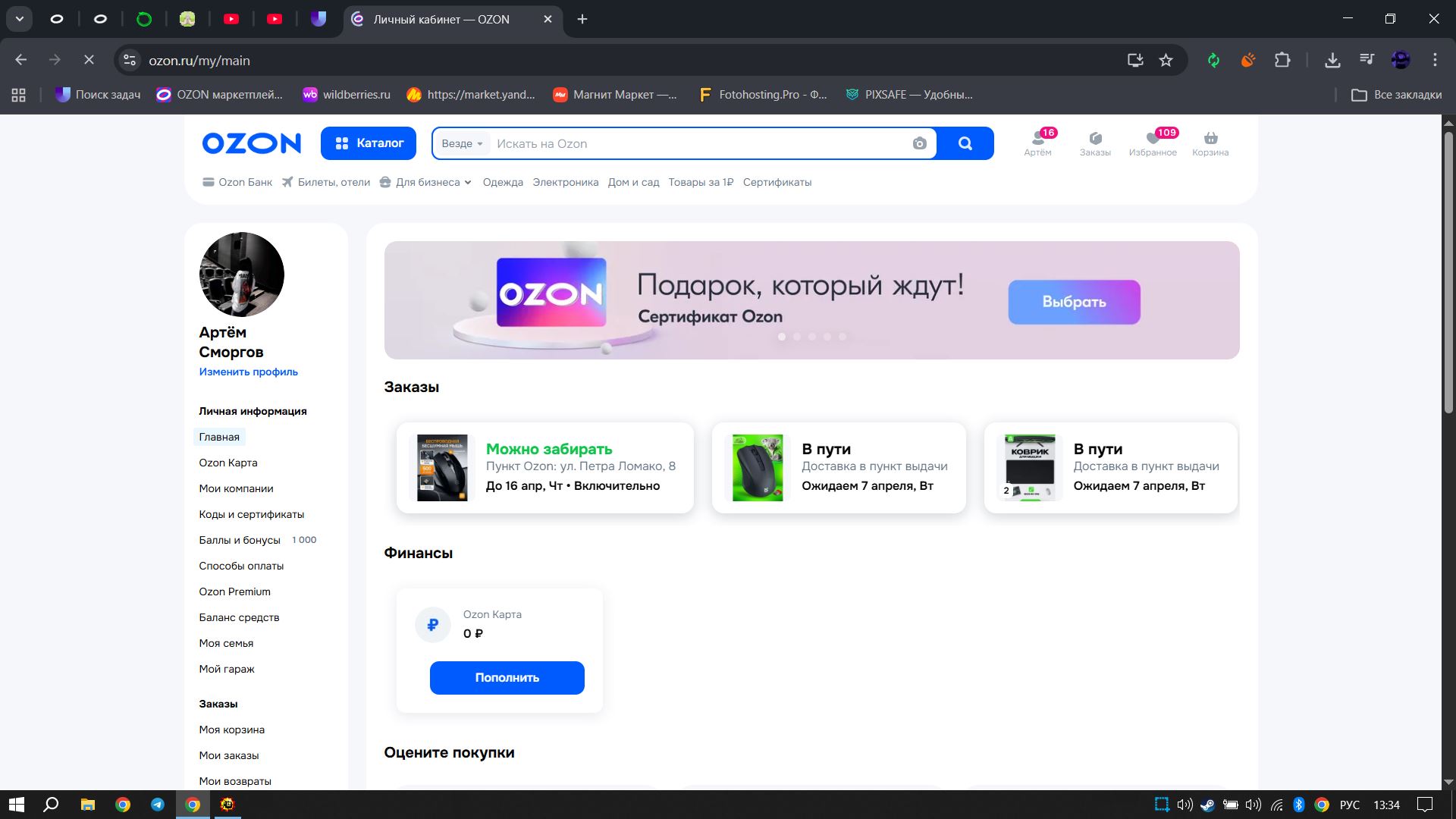Click Изменить профиль link

tap(248, 372)
